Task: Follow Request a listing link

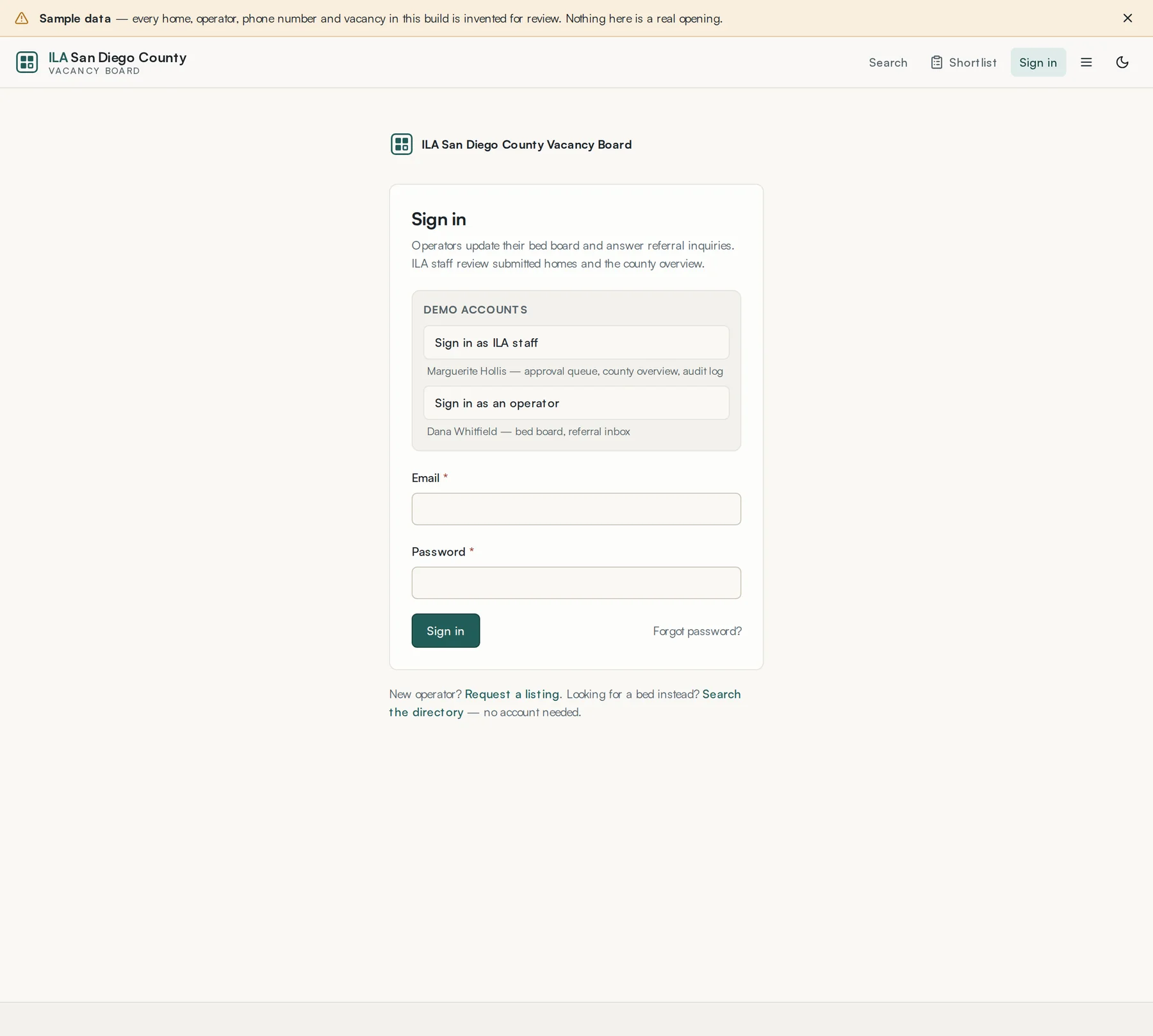Action: pyautogui.click(x=512, y=694)
